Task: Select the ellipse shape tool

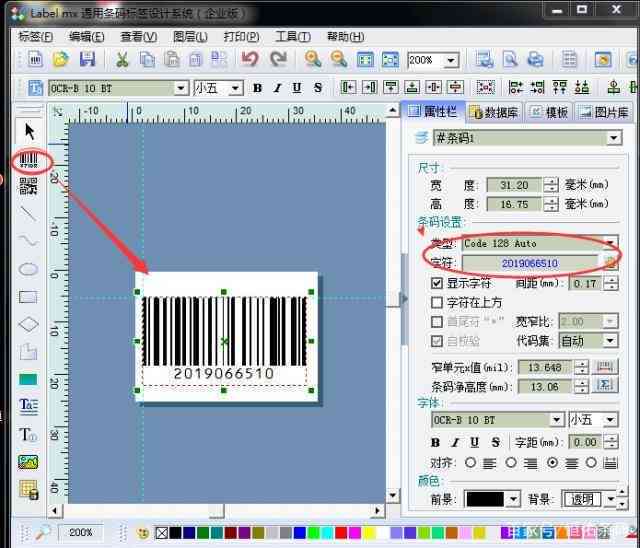Action: point(28,269)
